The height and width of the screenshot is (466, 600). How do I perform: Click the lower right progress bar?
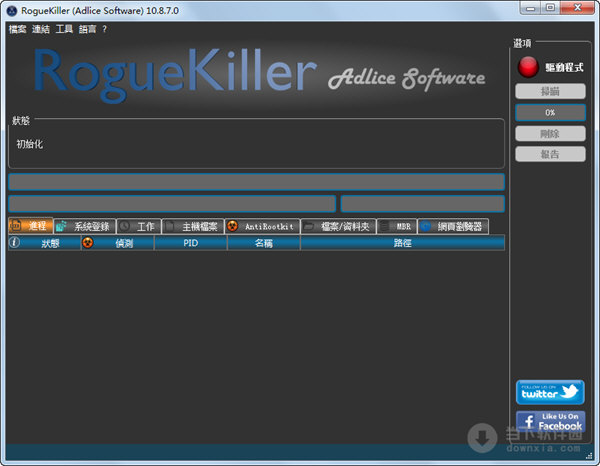423,204
